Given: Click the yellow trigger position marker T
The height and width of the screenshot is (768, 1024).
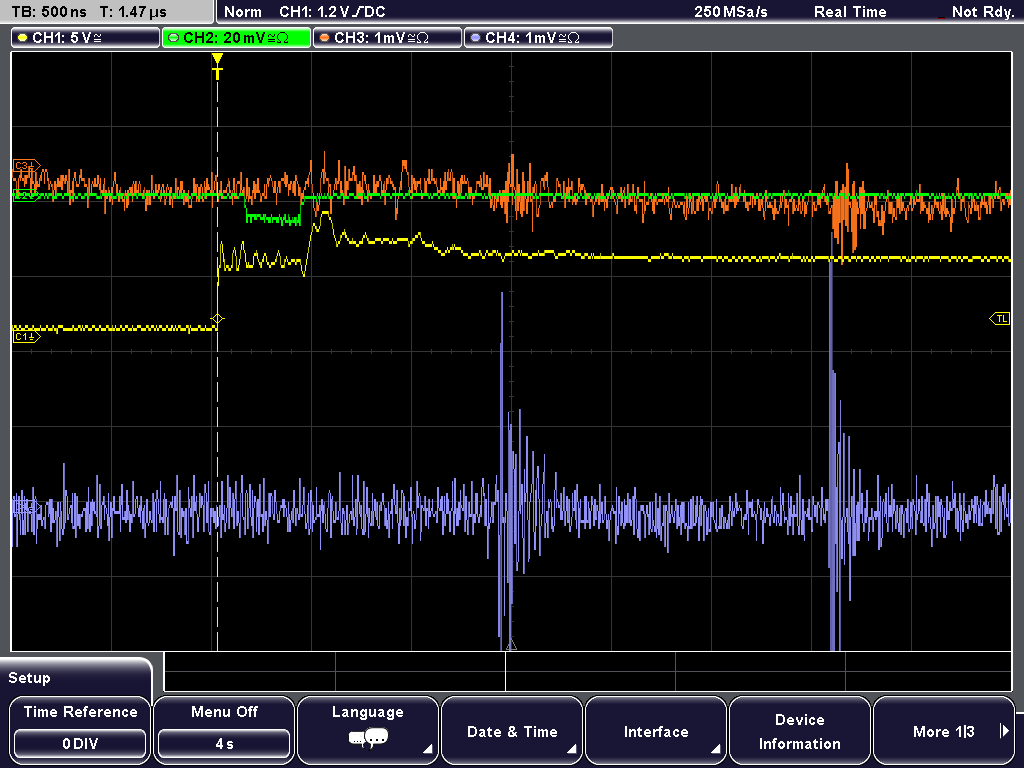Looking at the screenshot, I should click(x=217, y=67).
